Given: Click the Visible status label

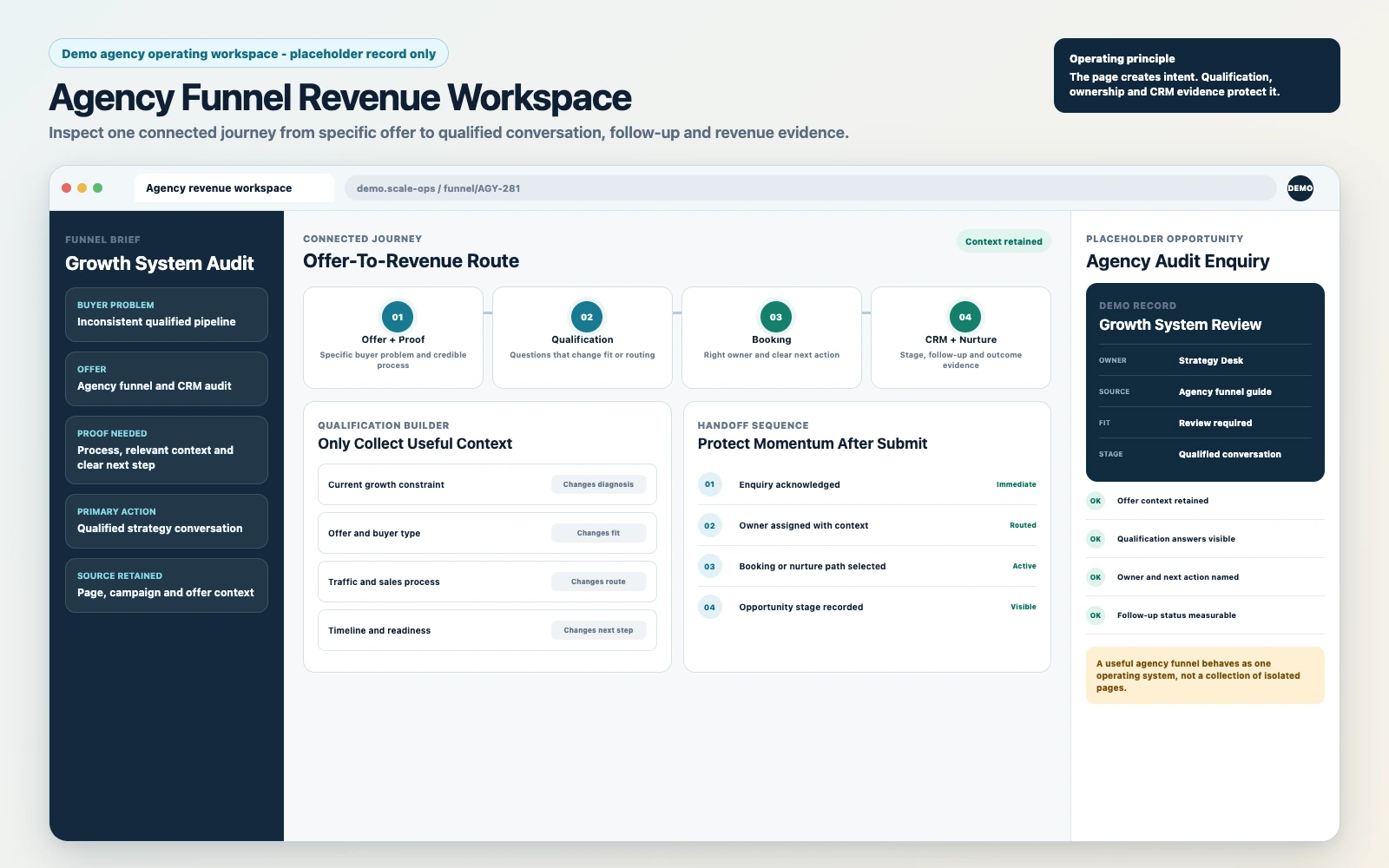Looking at the screenshot, I should tap(1024, 607).
